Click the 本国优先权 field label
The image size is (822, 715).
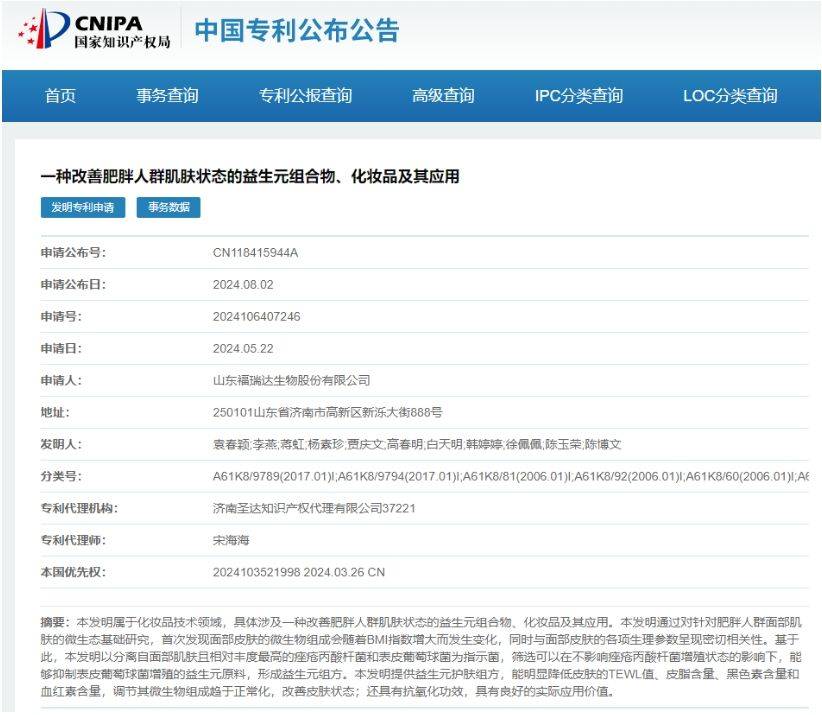tap(73, 572)
